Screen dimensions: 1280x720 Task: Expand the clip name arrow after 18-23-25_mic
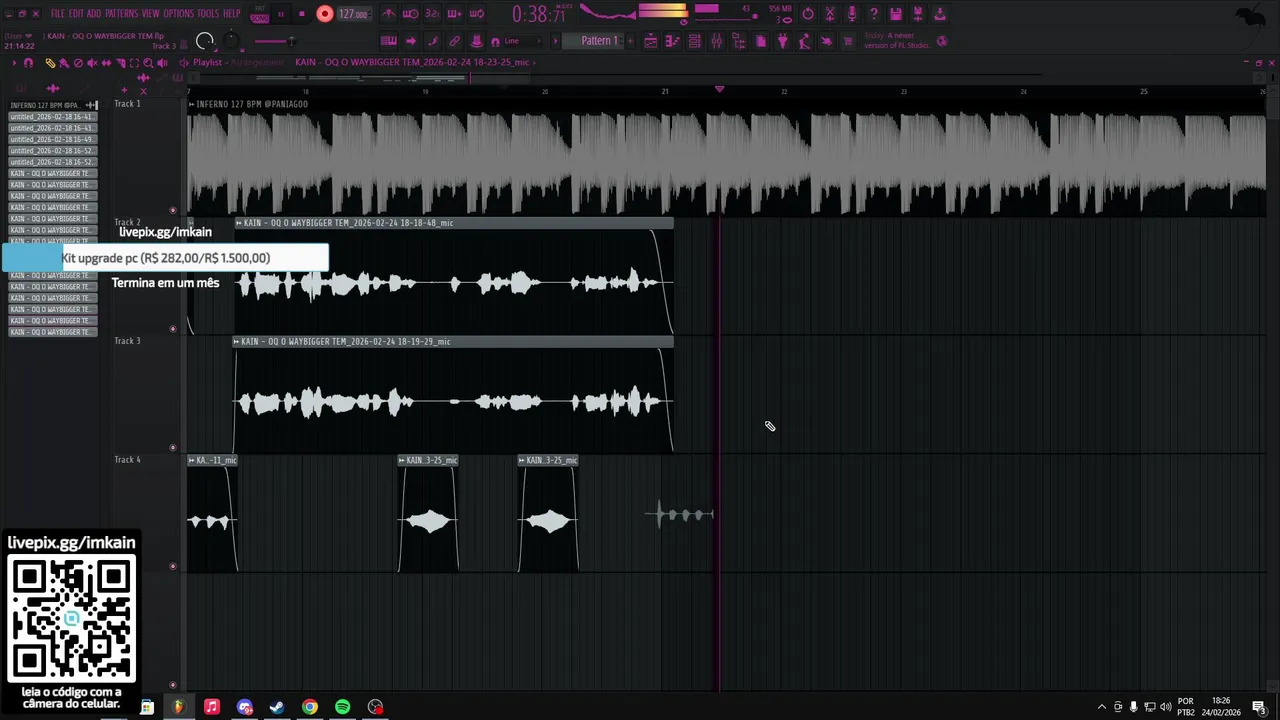[x=534, y=62]
